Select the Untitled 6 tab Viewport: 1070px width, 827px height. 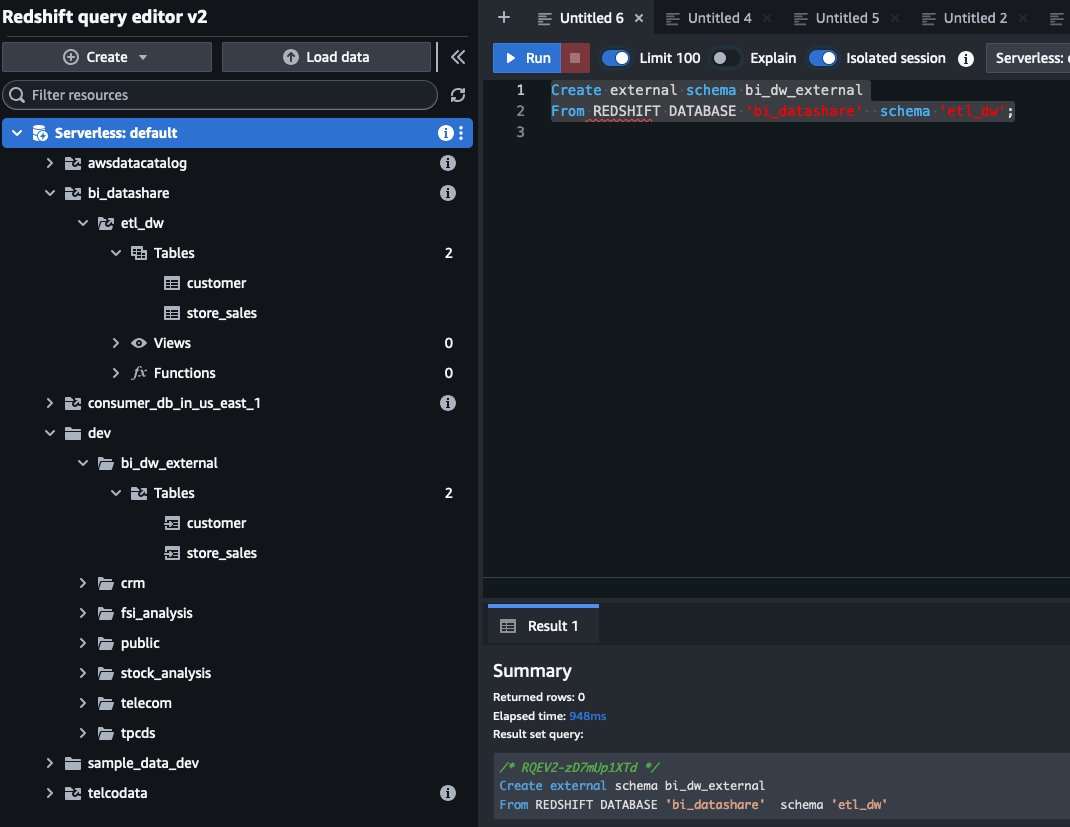pyautogui.click(x=591, y=18)
